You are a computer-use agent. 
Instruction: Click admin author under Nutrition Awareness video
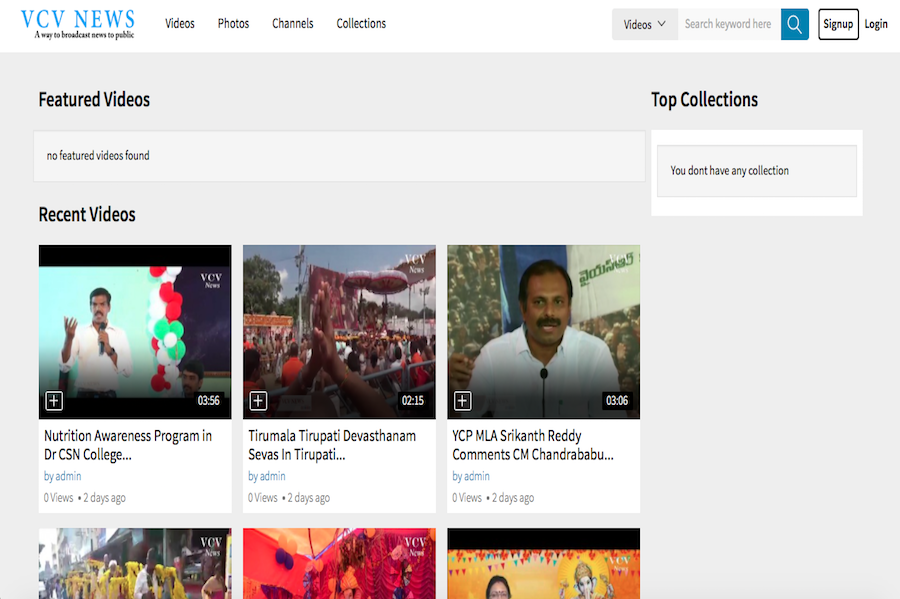point(69,477)
